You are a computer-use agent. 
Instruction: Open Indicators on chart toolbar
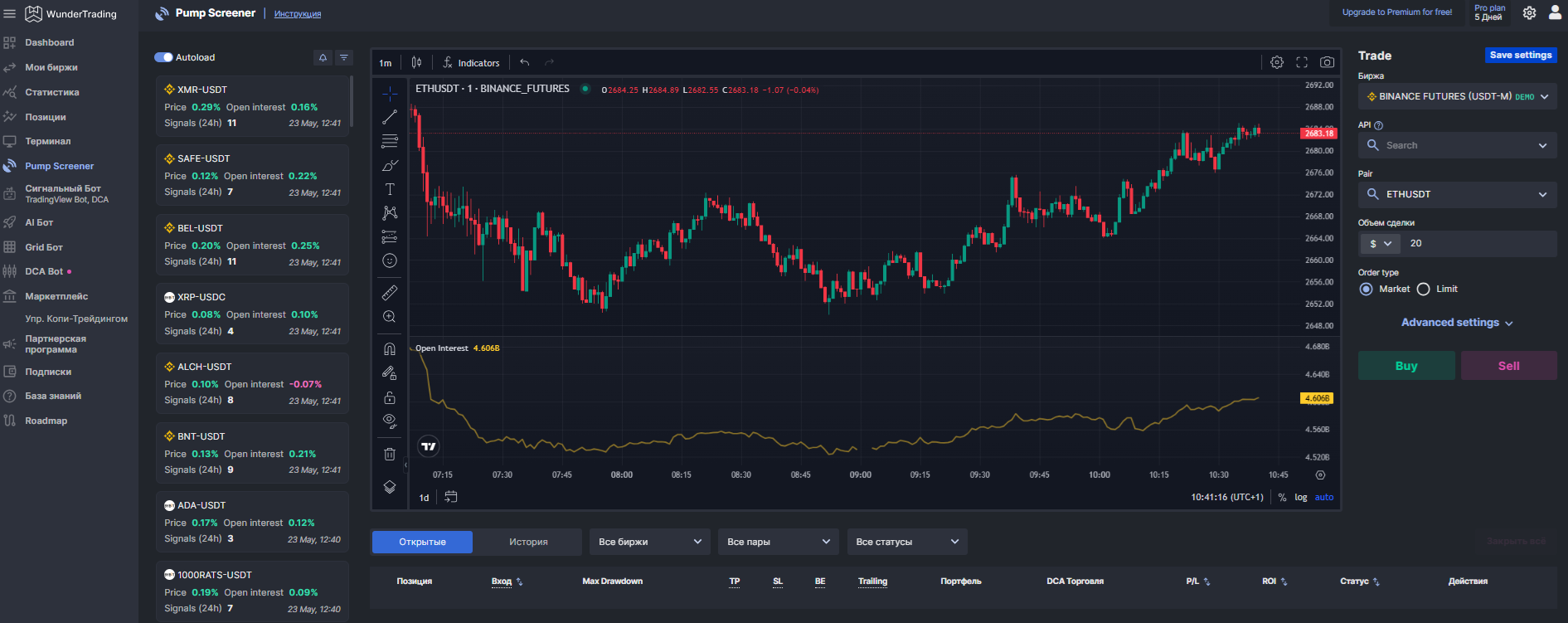(471, 62)
